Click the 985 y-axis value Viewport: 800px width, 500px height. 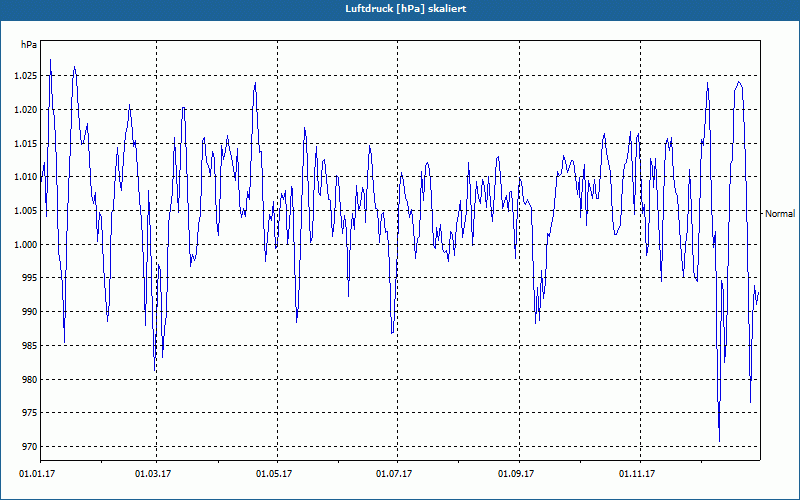pos(30,345)
